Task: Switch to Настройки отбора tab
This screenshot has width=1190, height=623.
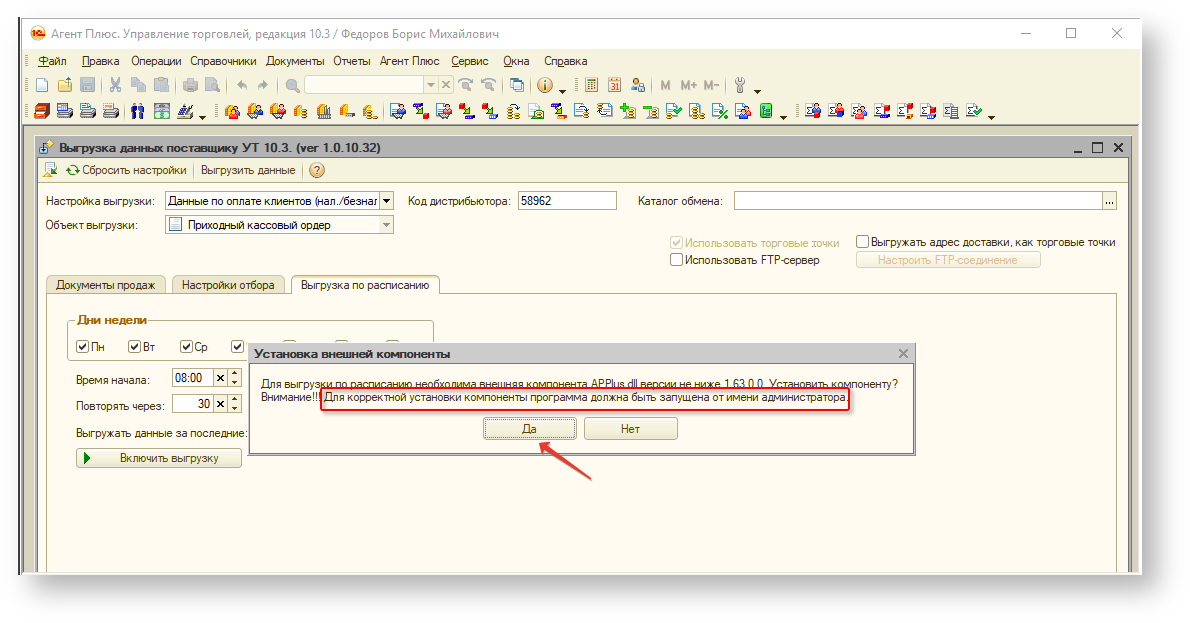Action: 228,285
